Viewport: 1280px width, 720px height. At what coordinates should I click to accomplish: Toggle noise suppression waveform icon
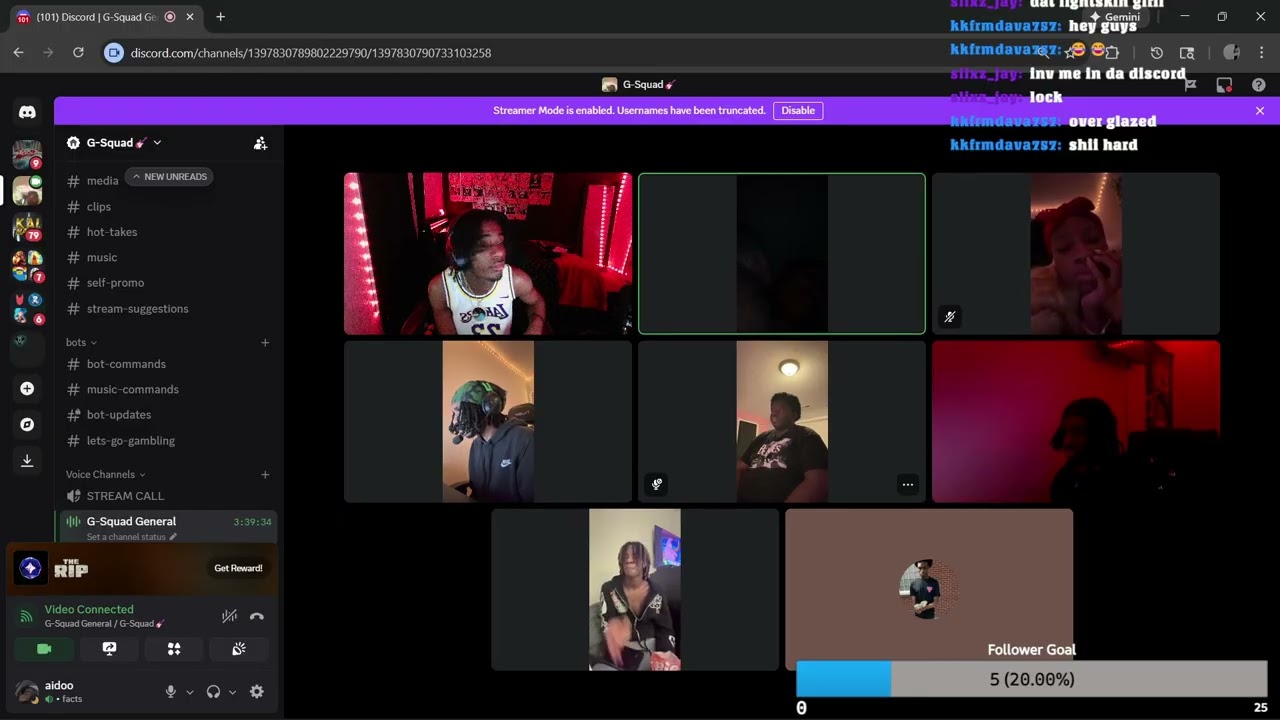click(x=229, y=616)
